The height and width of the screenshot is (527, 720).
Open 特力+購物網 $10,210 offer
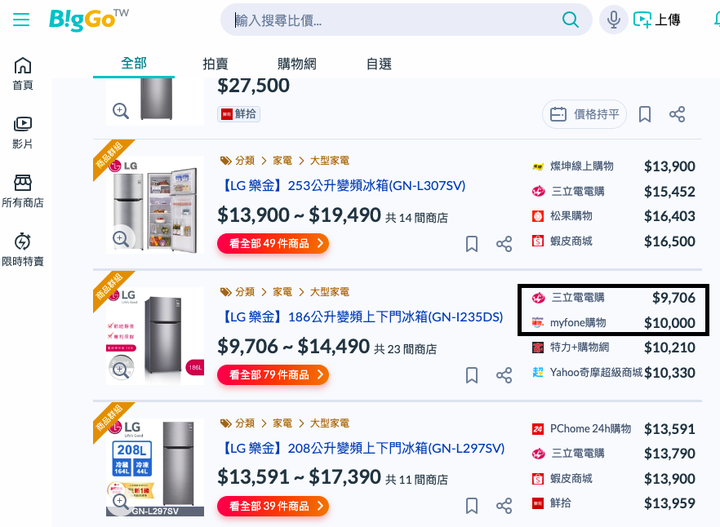[613, 348]
